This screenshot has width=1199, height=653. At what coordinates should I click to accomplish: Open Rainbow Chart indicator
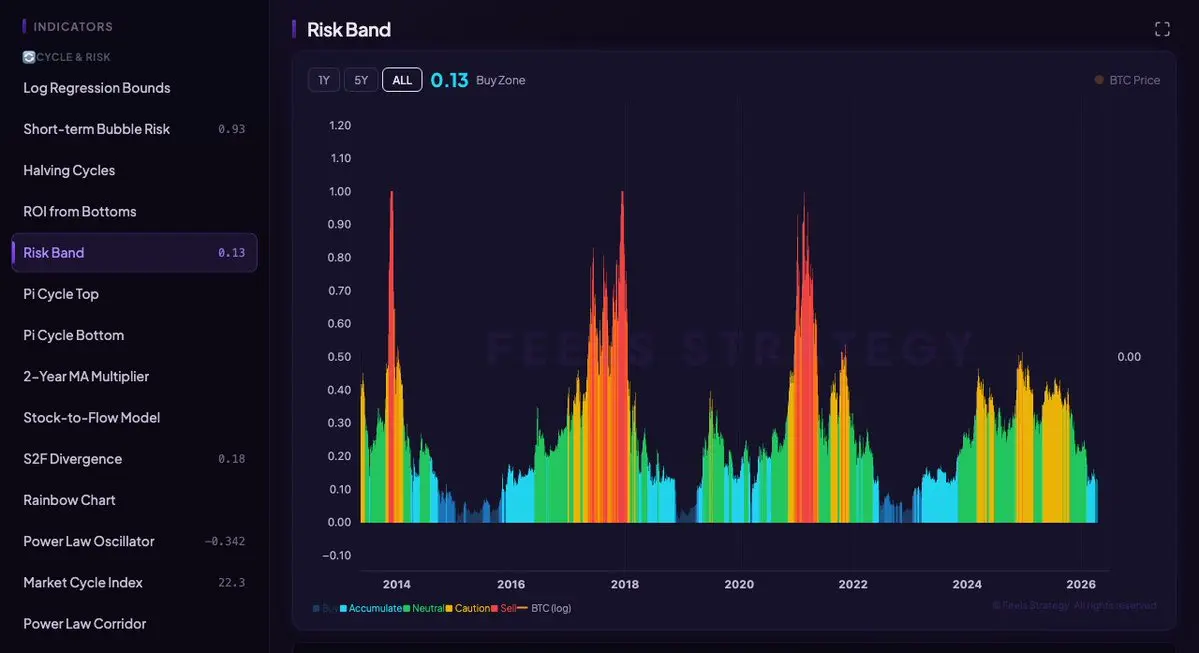(134, 500)
